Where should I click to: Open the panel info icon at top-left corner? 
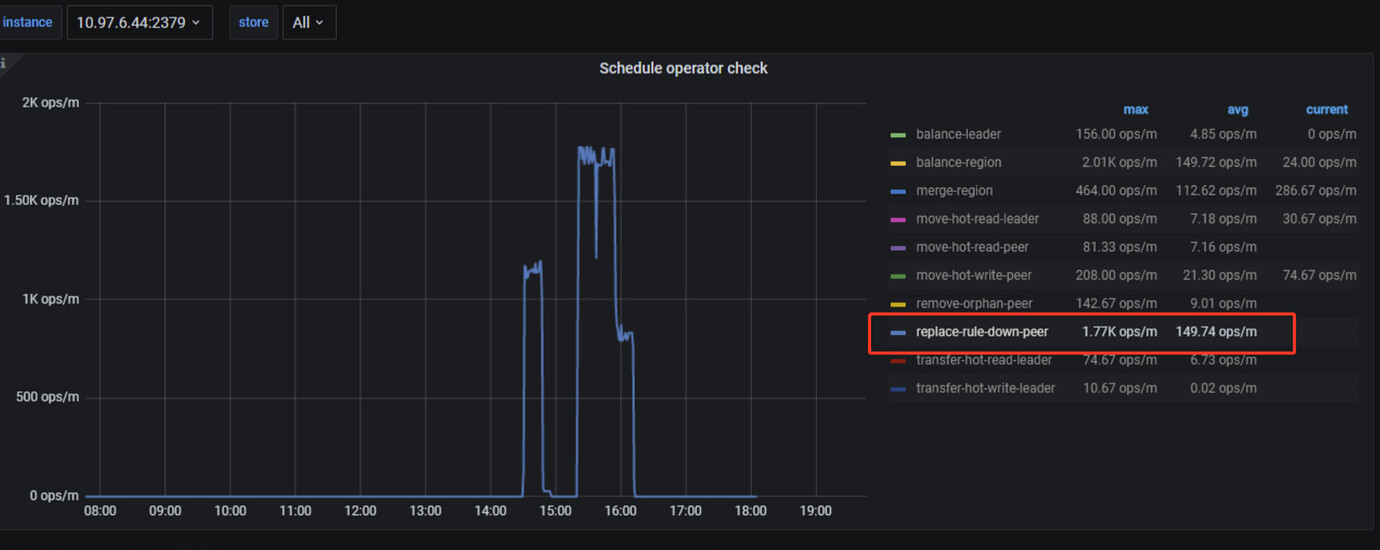[4, 63]
